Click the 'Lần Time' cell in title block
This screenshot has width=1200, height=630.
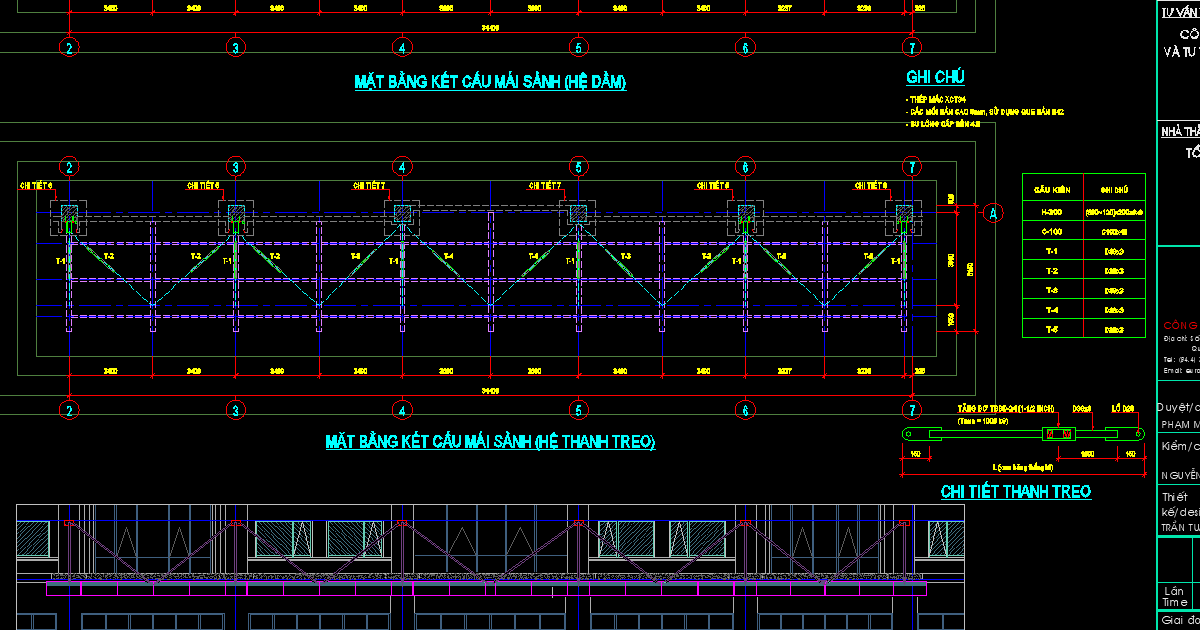[1176, 596]
